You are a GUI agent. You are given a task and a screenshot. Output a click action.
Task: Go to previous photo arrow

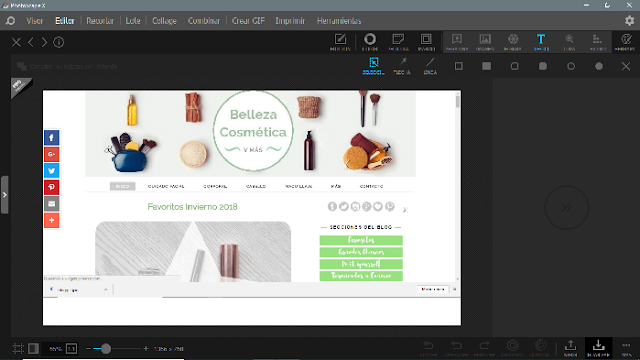tap(31, 42)
